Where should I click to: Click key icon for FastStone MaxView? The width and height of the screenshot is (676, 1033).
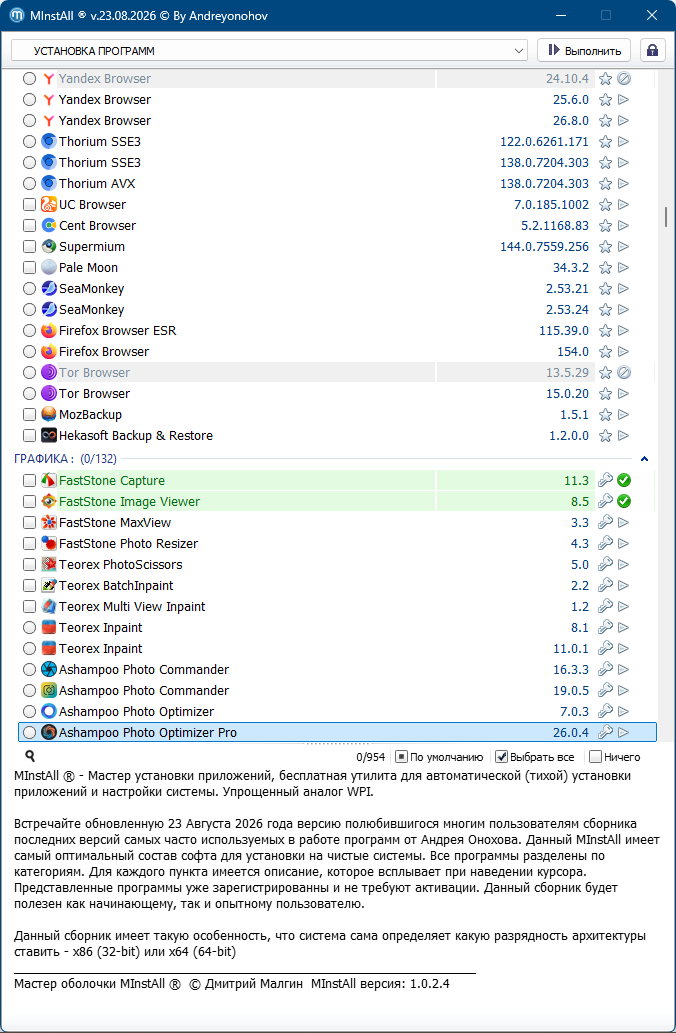click(605, 523)
